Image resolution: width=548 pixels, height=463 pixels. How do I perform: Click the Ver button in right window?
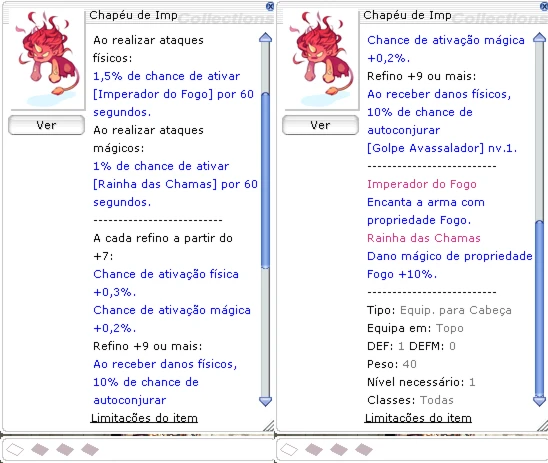[x=320, y=125]
